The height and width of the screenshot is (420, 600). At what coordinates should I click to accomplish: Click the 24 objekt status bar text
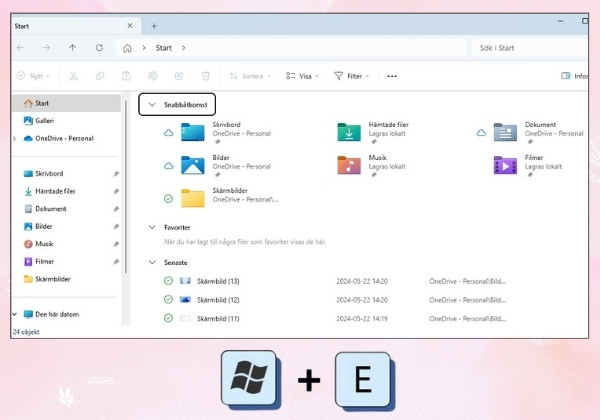point(26,332)
